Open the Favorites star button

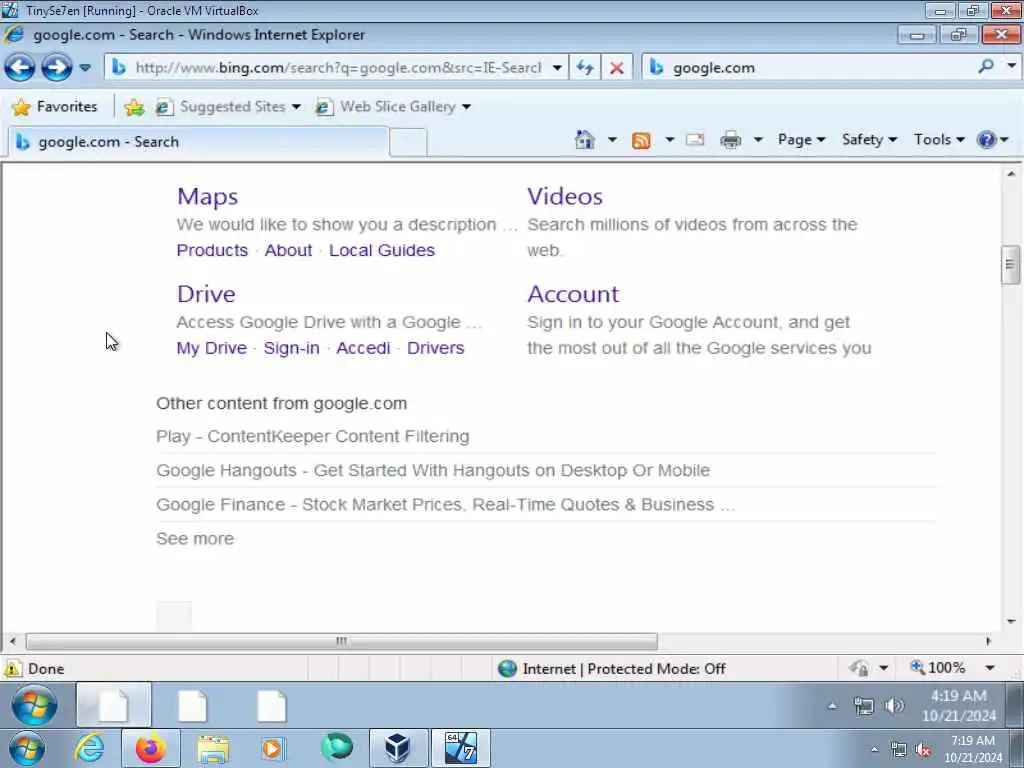[x=55, y=106]
